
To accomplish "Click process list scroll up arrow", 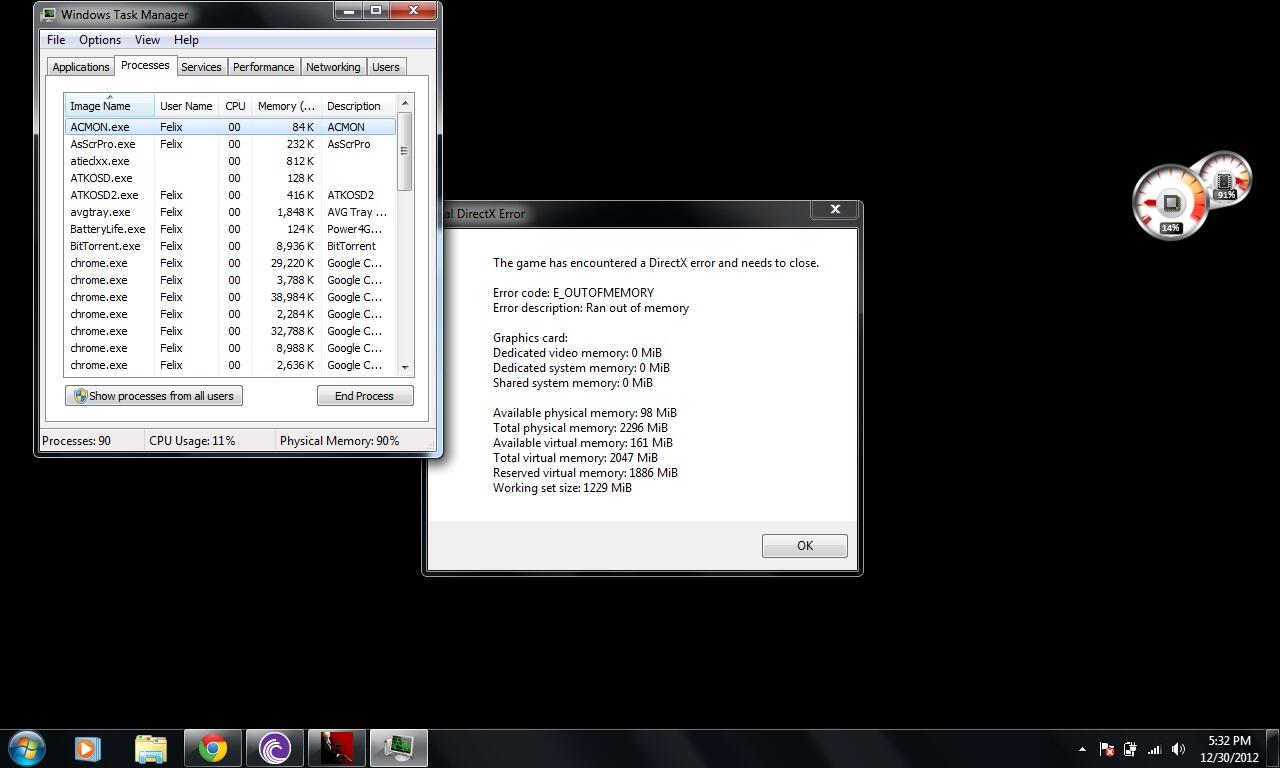I will tap(405, 104).
